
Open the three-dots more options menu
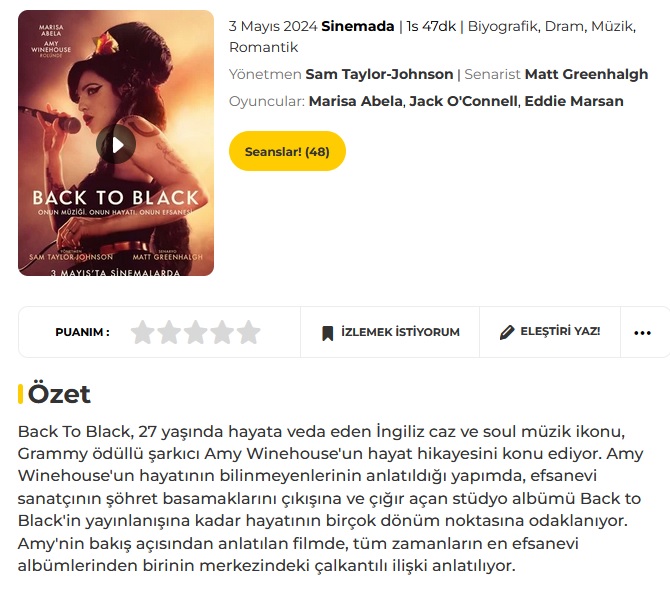(642, 333)
